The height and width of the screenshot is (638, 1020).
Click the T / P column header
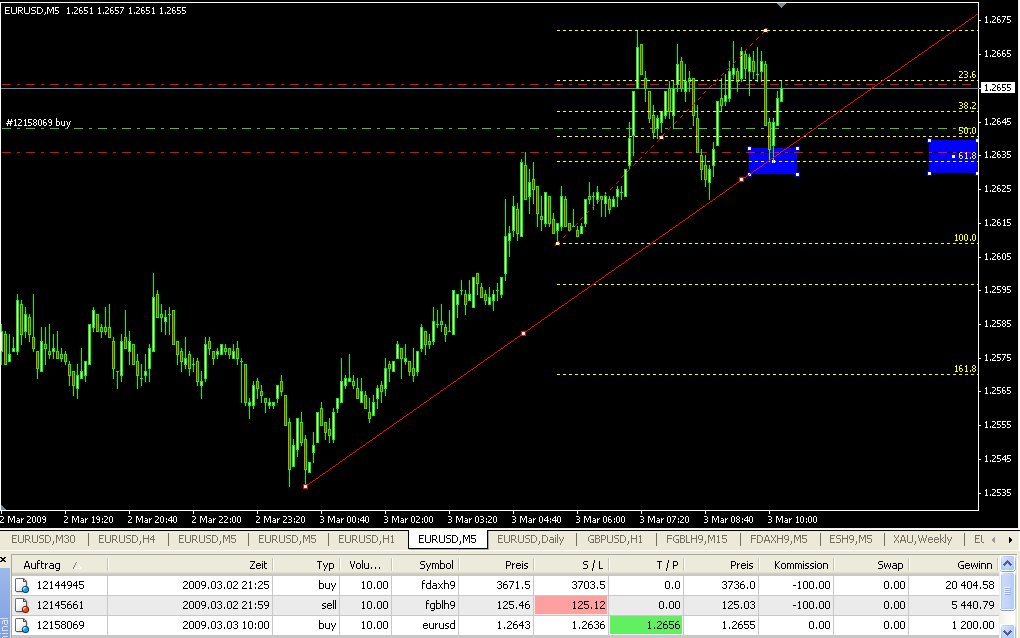click(x=646, y=565)
